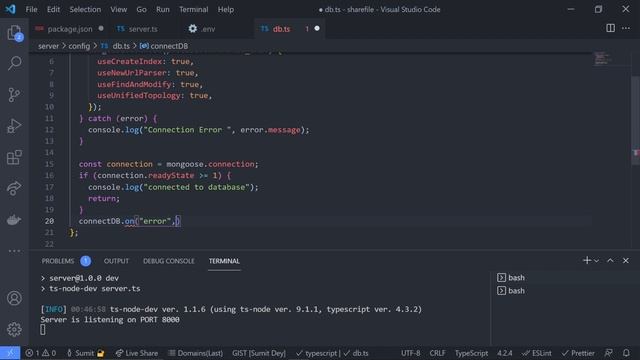Open the File menu
The image size is (640, 360).
pyautogui.click(x=31, y=9)
